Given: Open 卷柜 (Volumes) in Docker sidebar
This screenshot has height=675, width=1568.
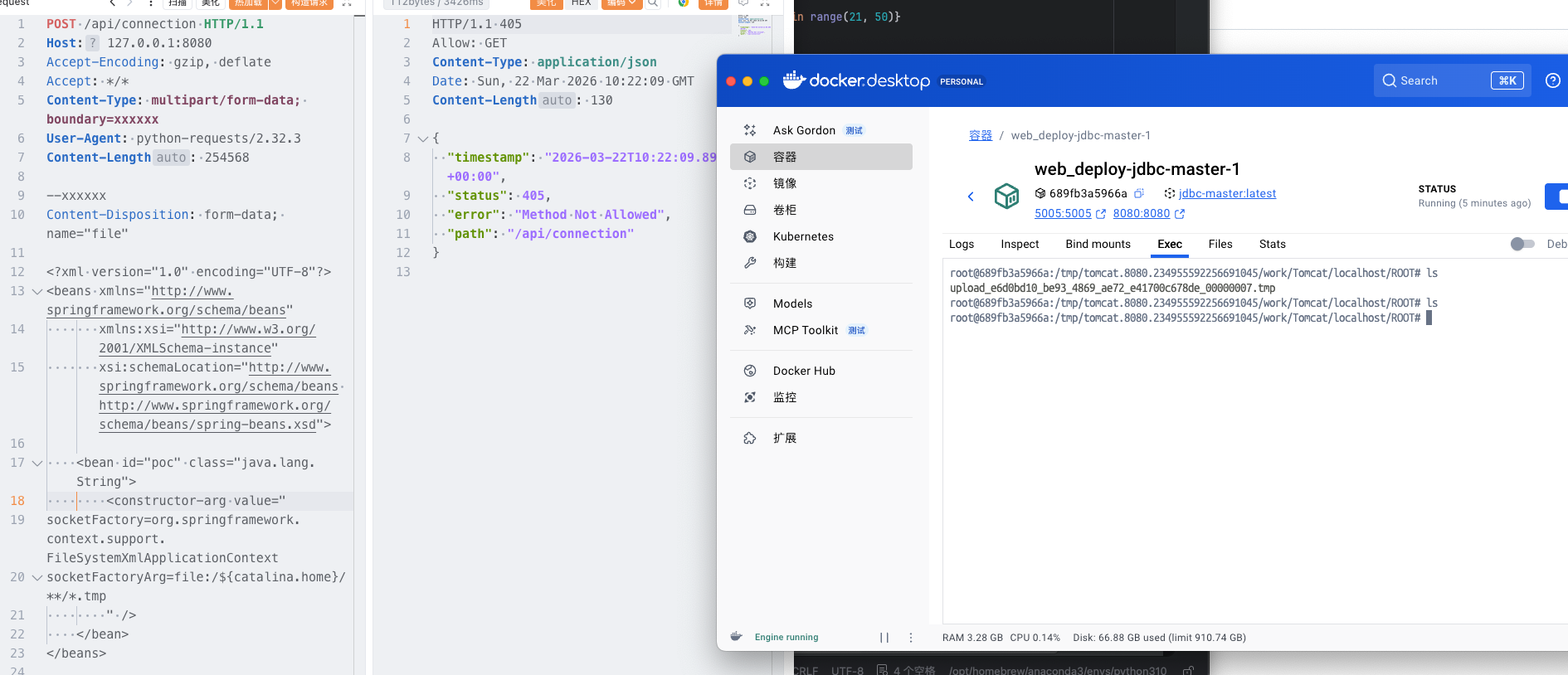Looking at the screenshot, I should coord(821,210).
